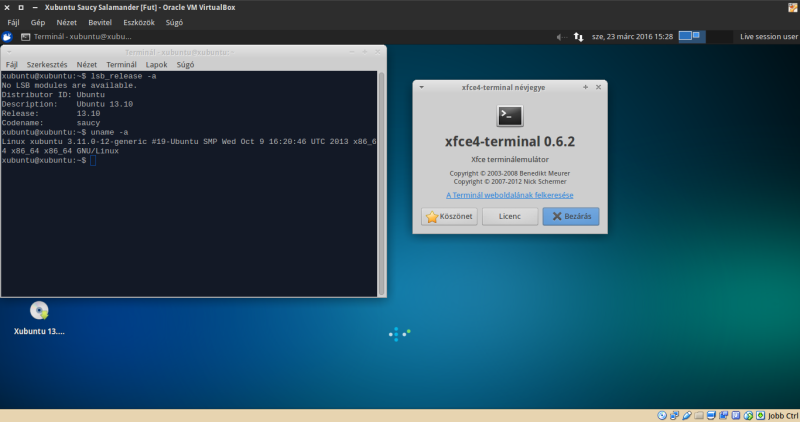Screen dimensions: 800x422
Task: Click the globe mouse integration status icon
Action: [748, 415]
